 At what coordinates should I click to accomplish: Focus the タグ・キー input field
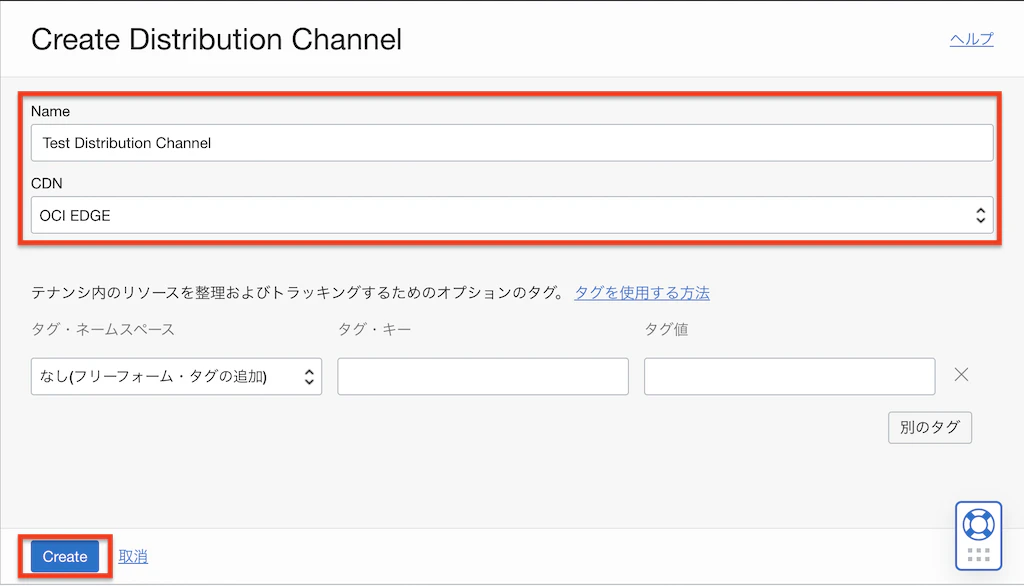483,376
